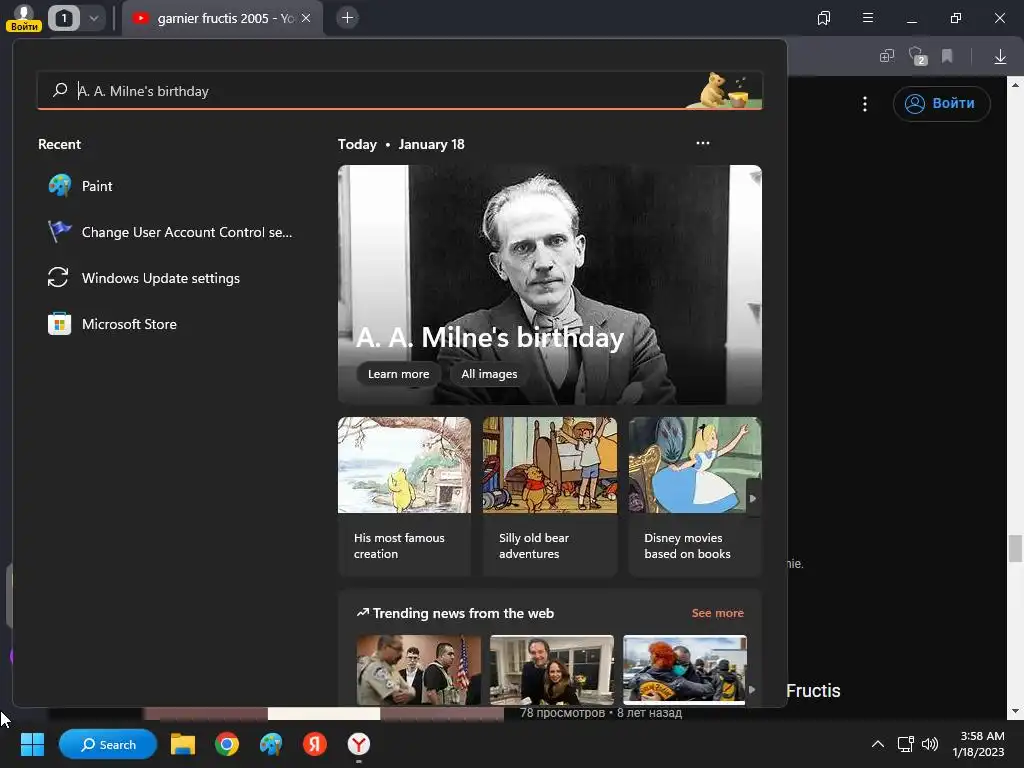Screen dimensions: 1024x768
Task: Open trending news thumbnail with red-haired person
Action: point(684,669)
